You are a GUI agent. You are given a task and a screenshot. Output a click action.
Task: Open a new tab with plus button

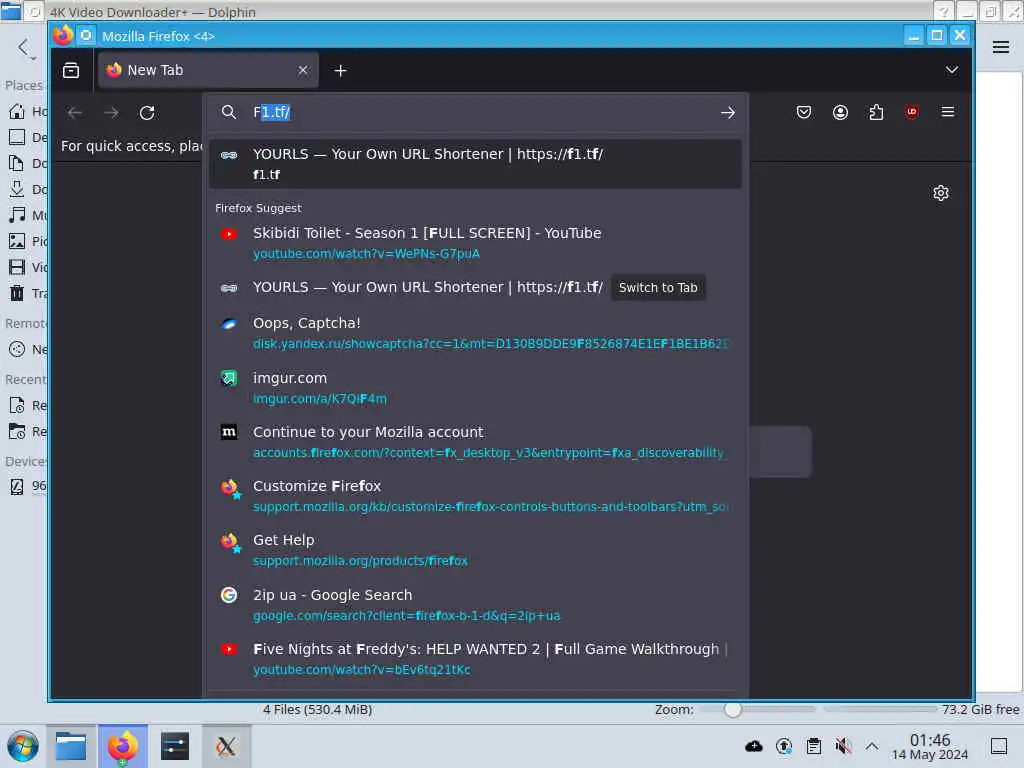click(340, 70)
